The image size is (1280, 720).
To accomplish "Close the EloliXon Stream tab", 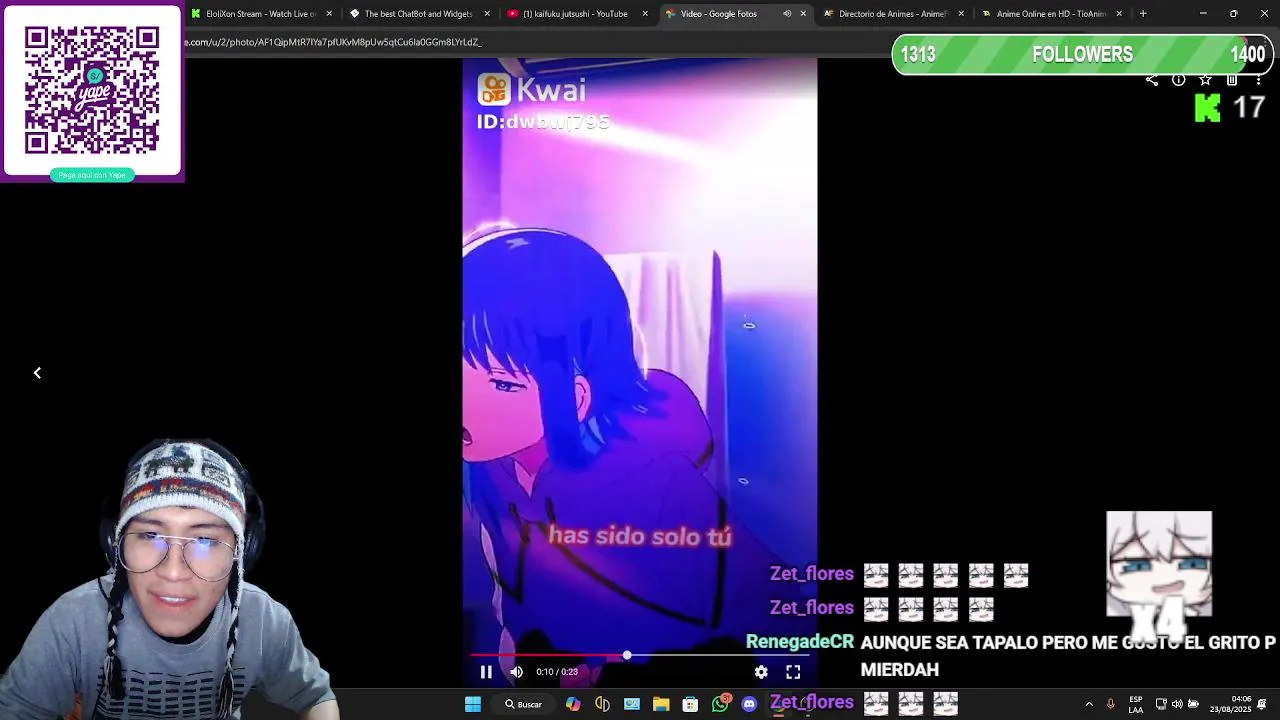I will [x=329, y=14].
